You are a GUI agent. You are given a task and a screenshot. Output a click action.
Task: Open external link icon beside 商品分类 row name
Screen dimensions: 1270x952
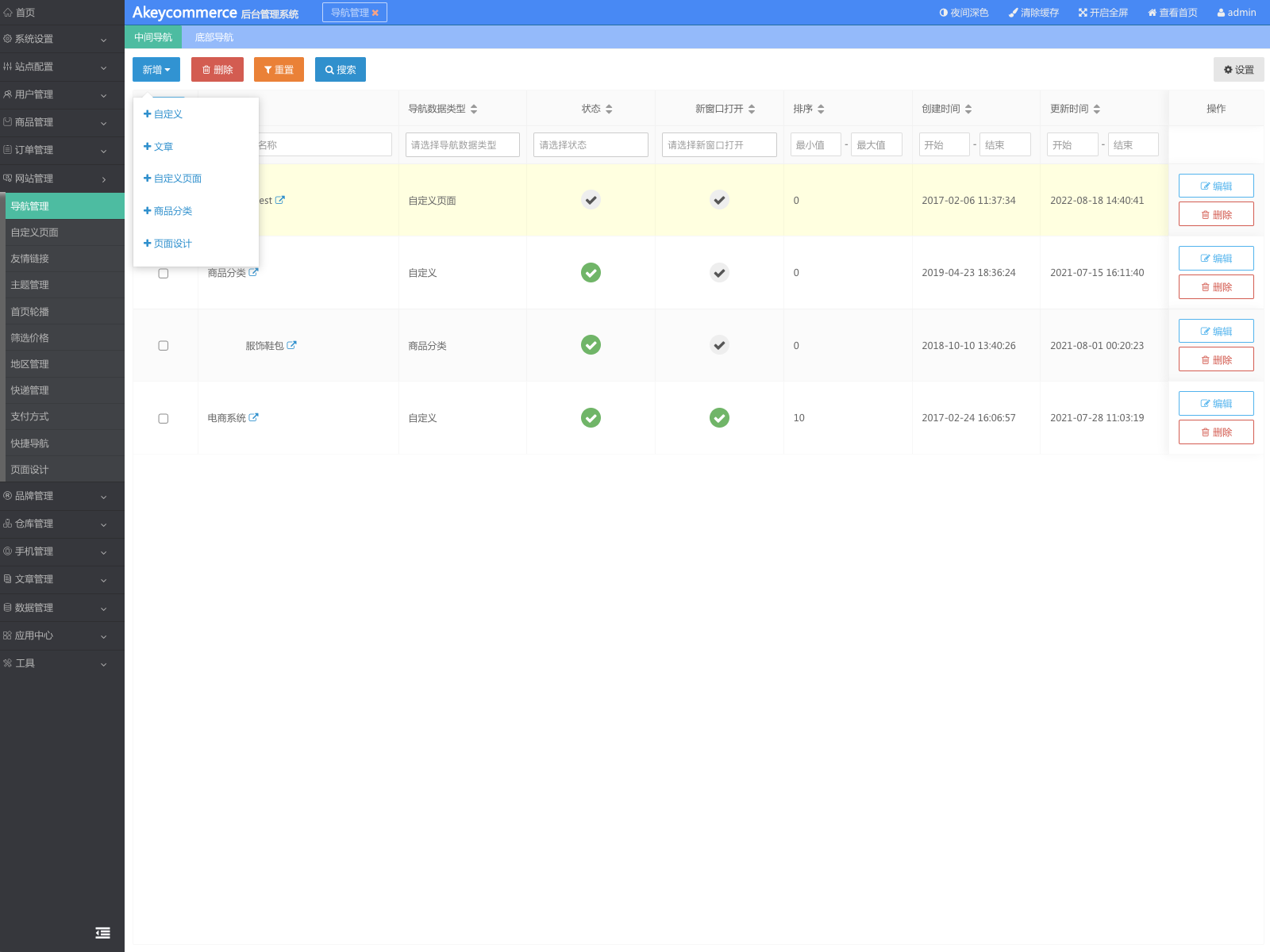[x=253, y=272]
